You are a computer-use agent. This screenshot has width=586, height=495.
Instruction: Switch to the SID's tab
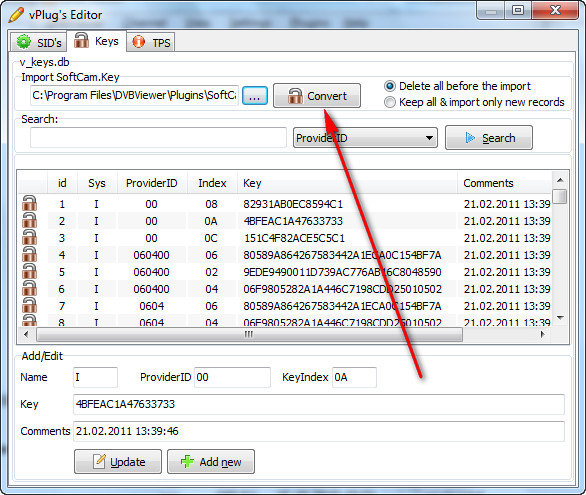(x=38, y=42)
